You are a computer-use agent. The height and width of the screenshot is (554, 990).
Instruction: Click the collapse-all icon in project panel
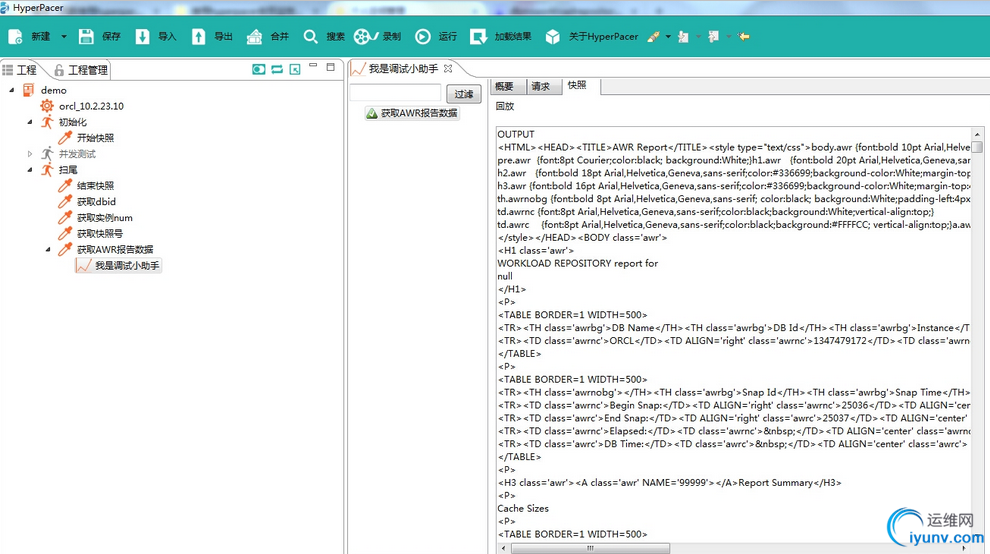[295, 69]
